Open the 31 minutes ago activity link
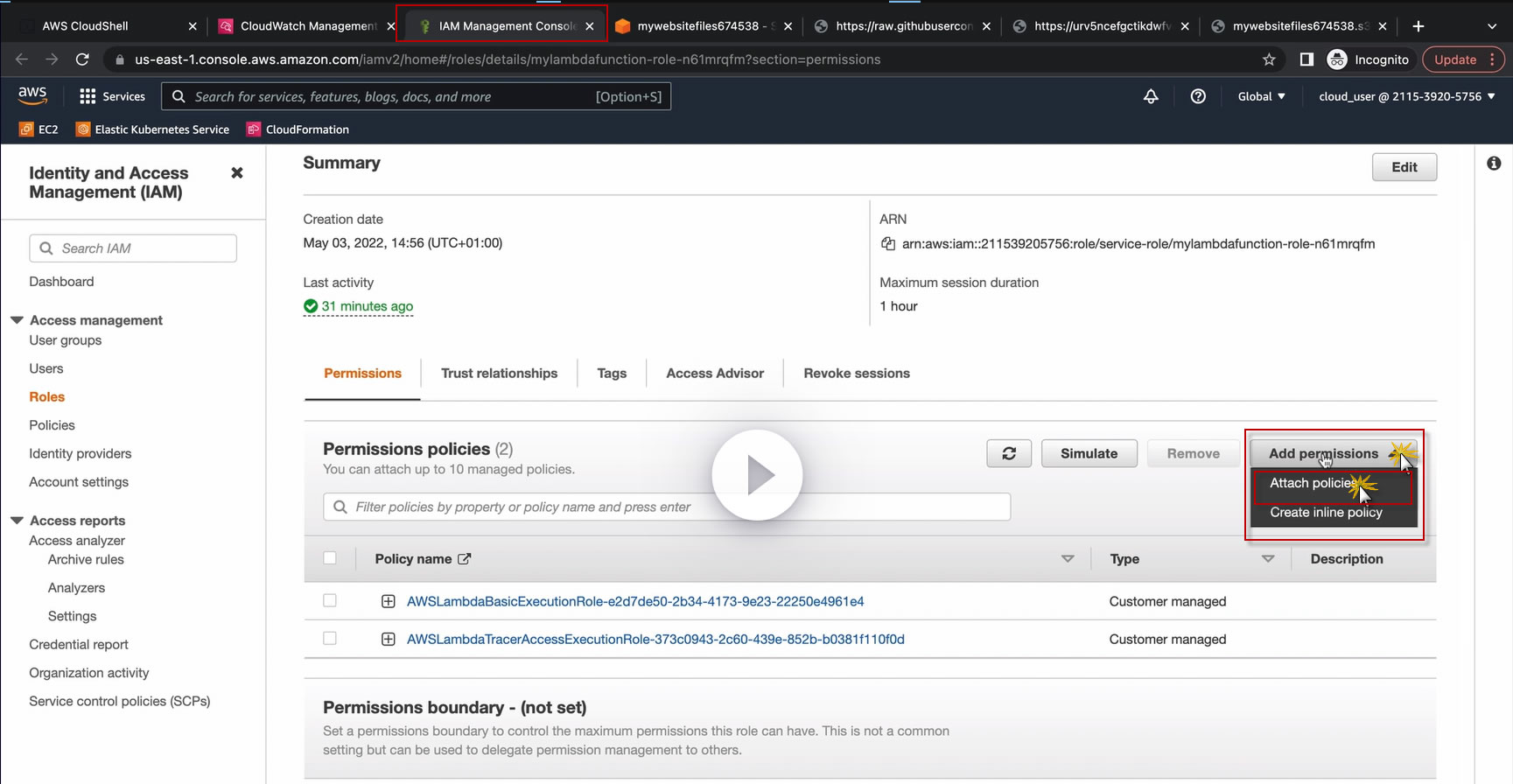1513x784 pixels. 367,306
